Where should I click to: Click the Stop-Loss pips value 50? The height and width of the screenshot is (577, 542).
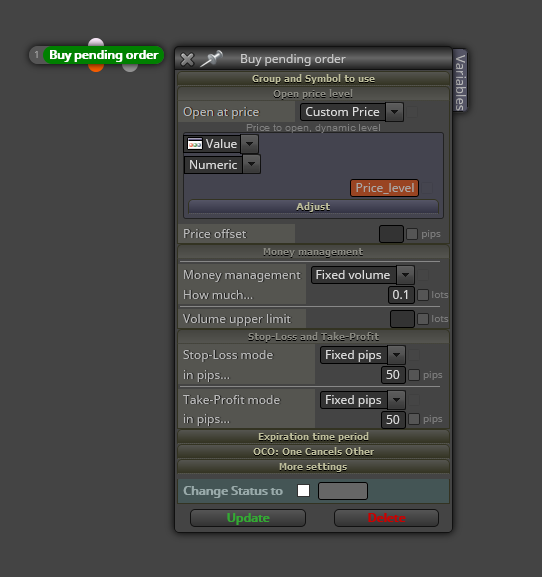coord(393,375)
